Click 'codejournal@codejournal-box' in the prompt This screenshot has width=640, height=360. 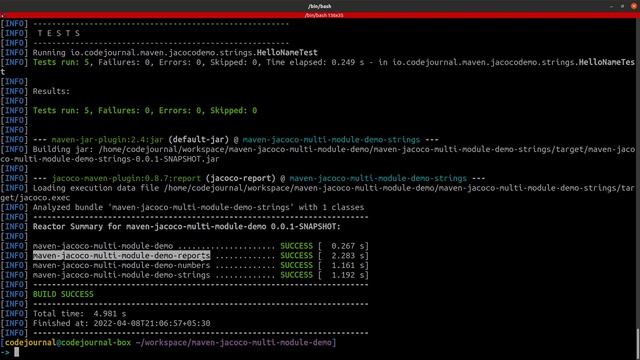tap(68, 342)
